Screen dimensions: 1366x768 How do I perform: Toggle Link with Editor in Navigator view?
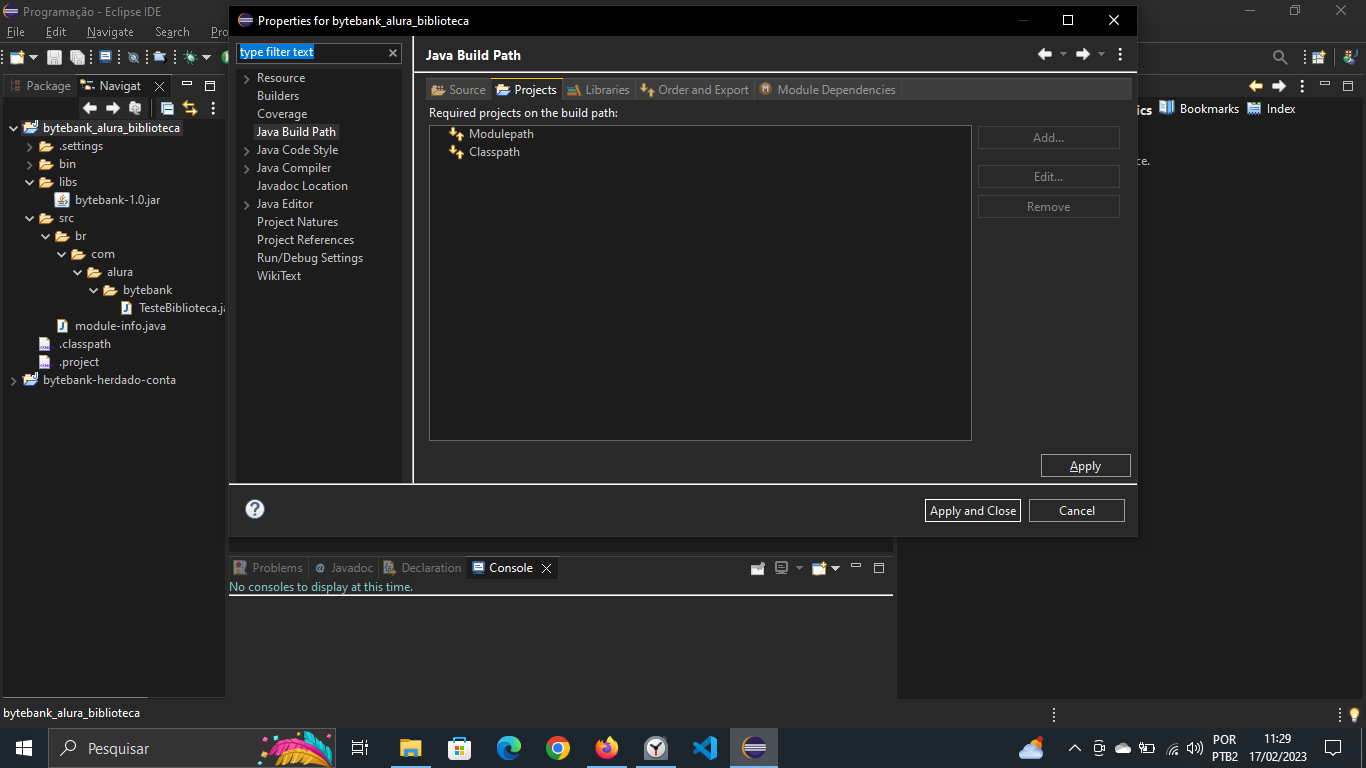tap(190, 108)
